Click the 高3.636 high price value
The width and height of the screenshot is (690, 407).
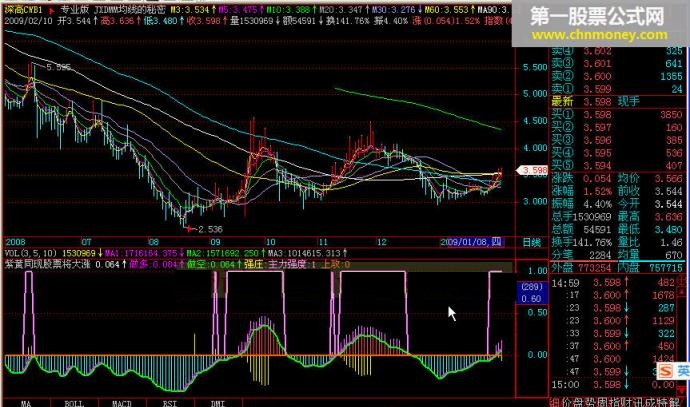pos(117,21)
